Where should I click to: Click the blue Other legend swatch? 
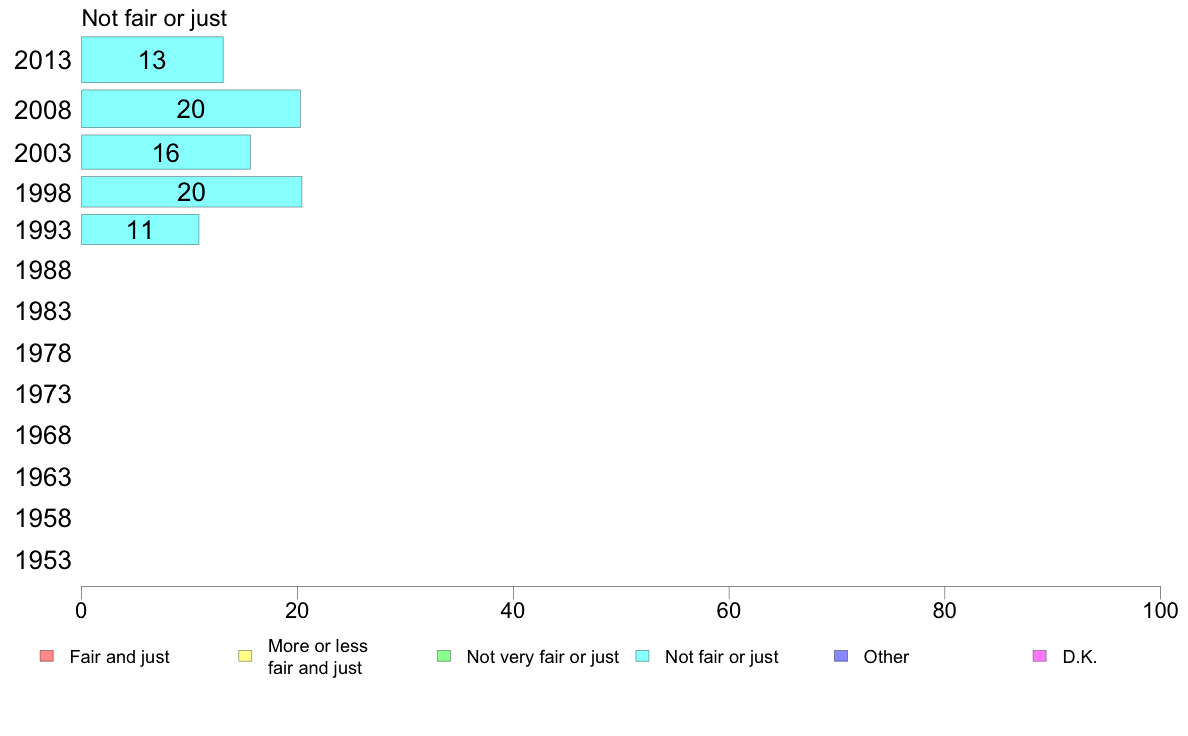coord(841,656)
